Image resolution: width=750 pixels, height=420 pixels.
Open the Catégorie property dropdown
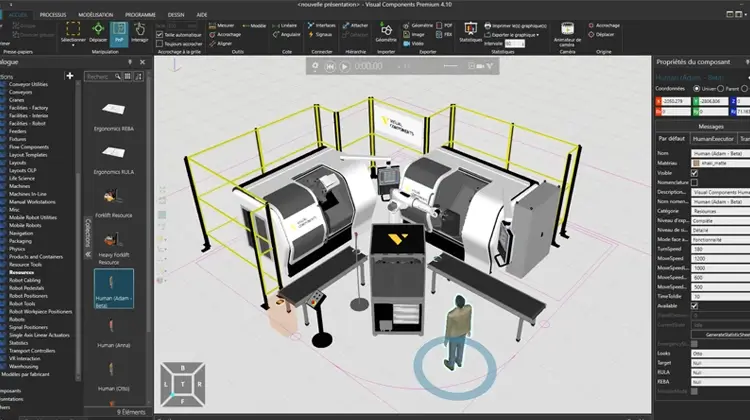(x=720, y=211)
